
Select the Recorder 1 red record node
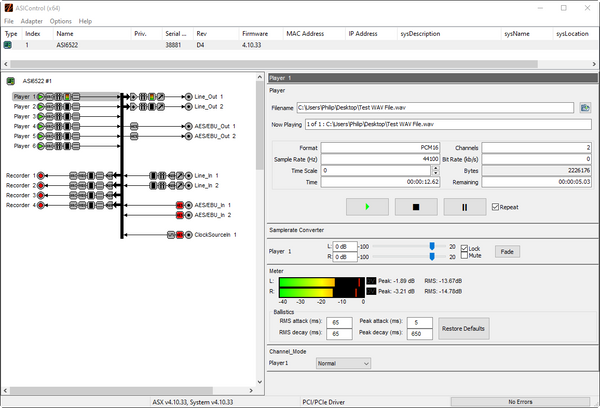(41, 175)
